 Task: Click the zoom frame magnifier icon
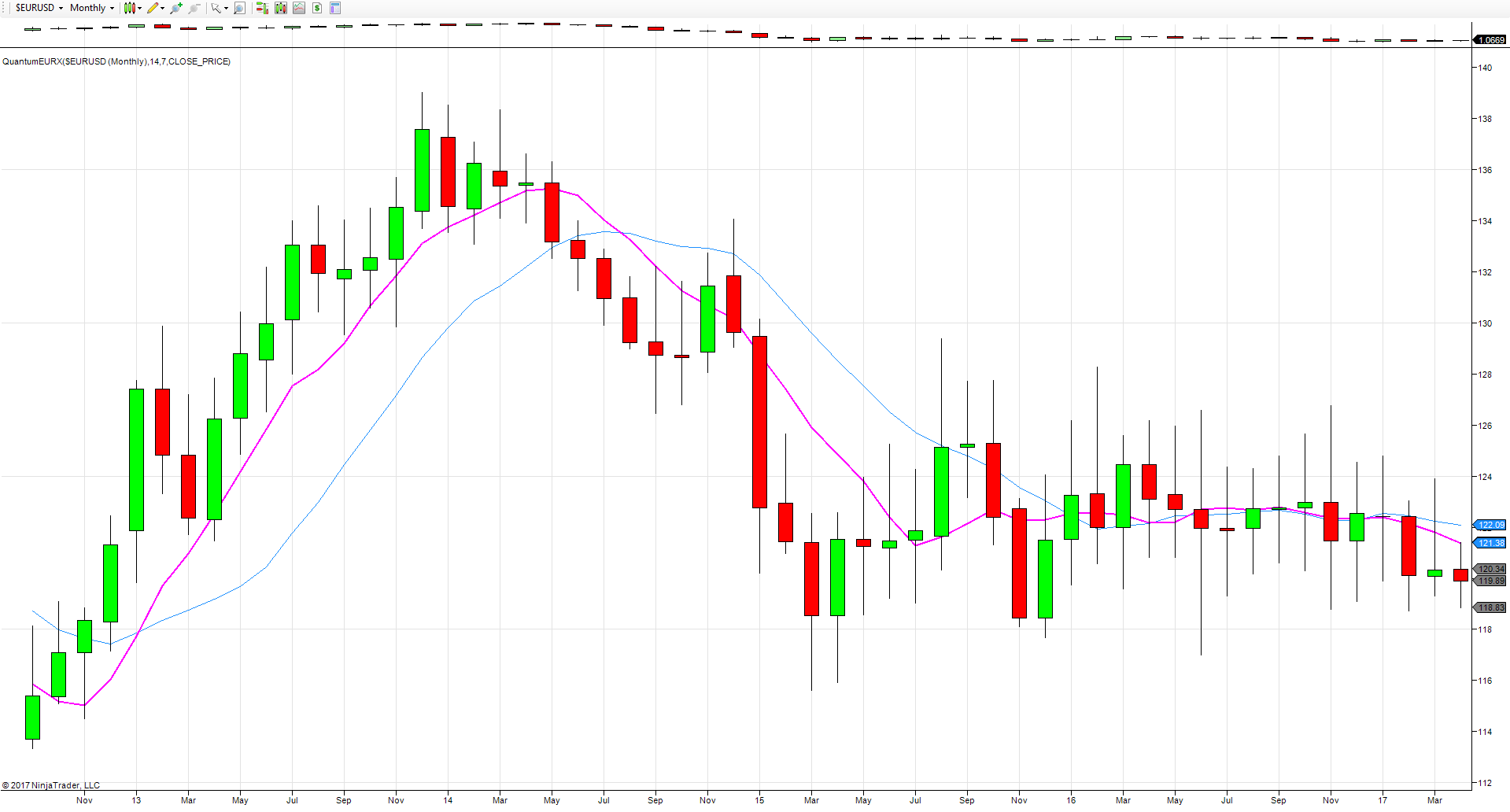point(239,8)
